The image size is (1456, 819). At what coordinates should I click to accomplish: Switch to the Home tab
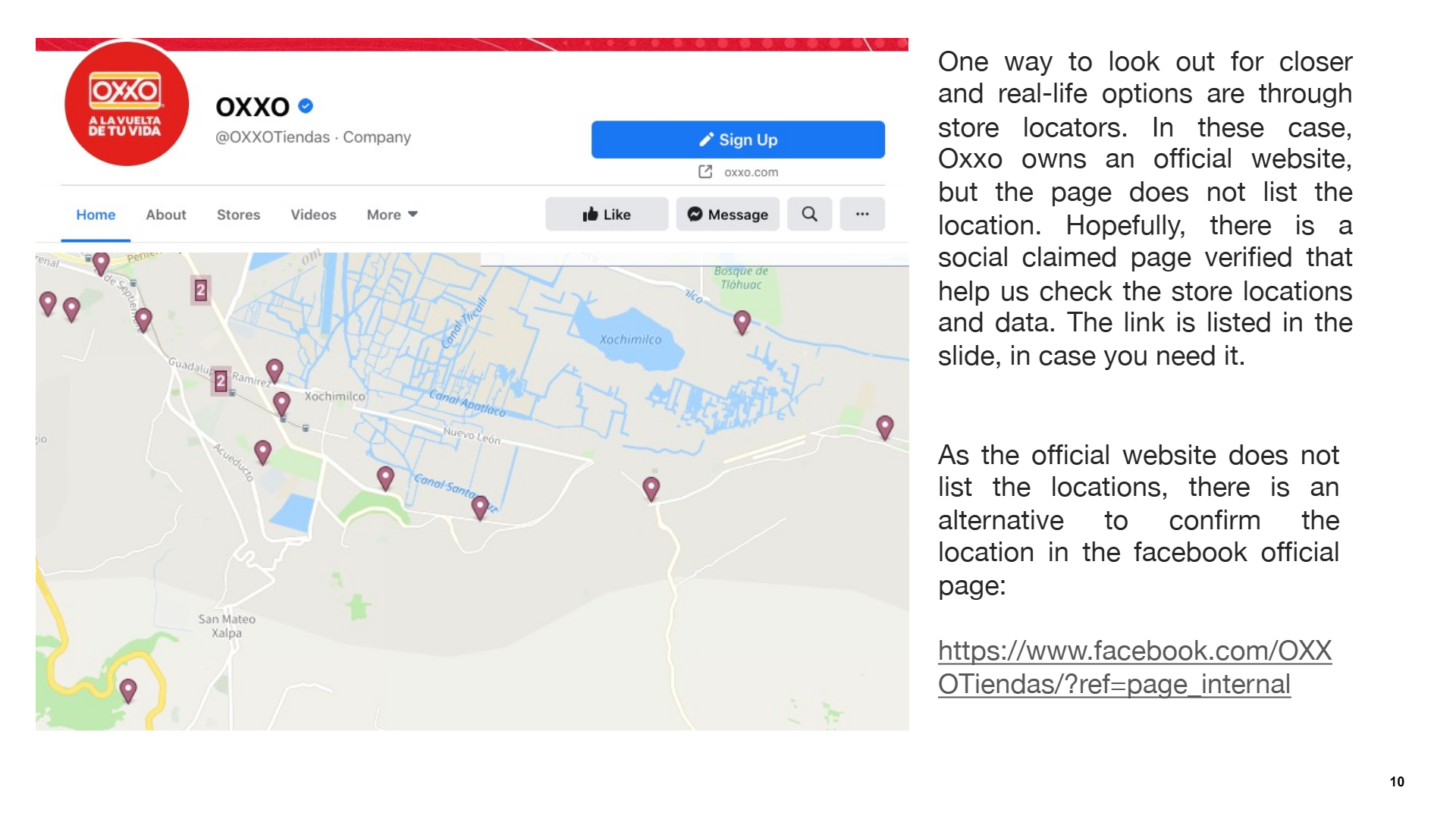pos(96,215)
